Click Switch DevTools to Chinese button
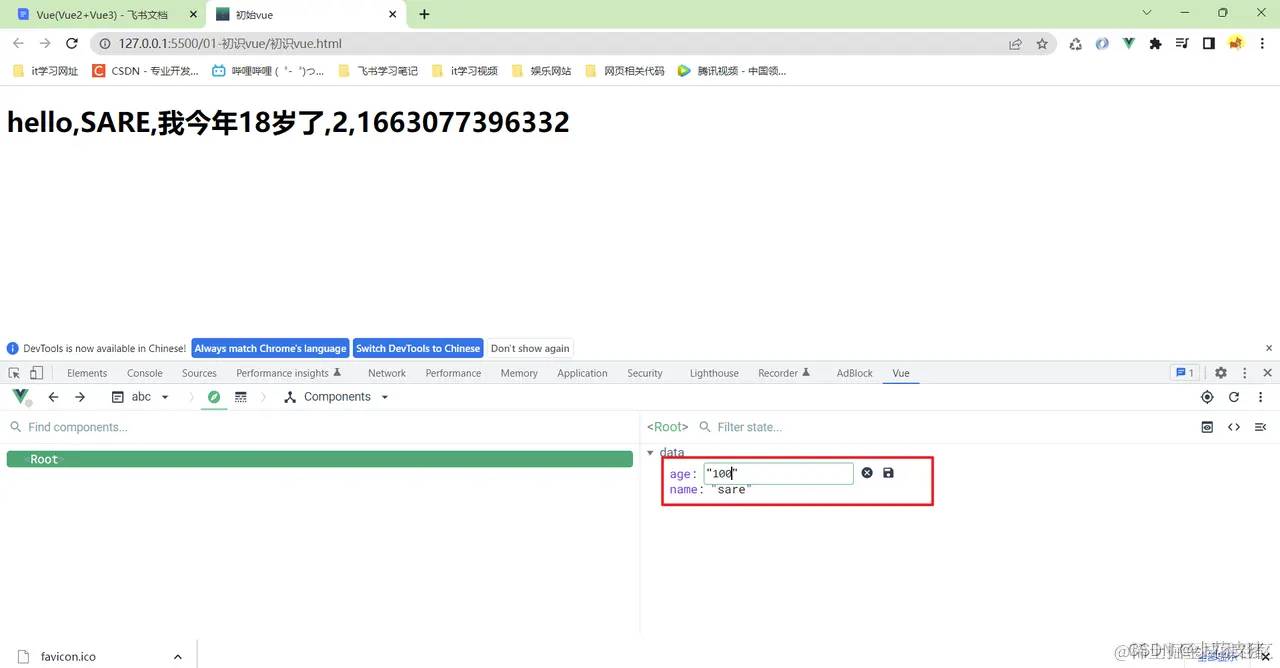Screen dimensions: 1280x668 click(418, 348)
